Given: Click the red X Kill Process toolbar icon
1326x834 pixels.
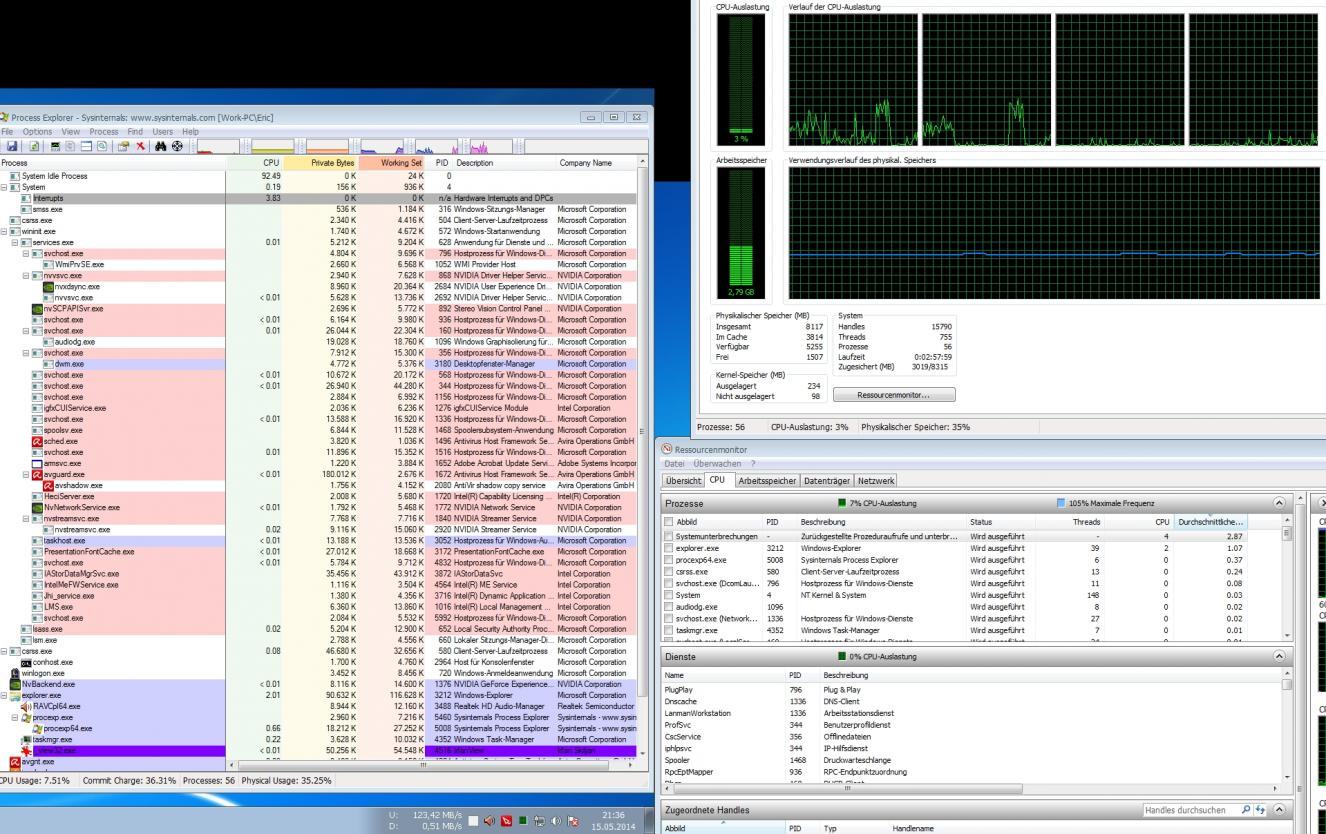Looking at the screenshot, I should [x=141, y=146].
